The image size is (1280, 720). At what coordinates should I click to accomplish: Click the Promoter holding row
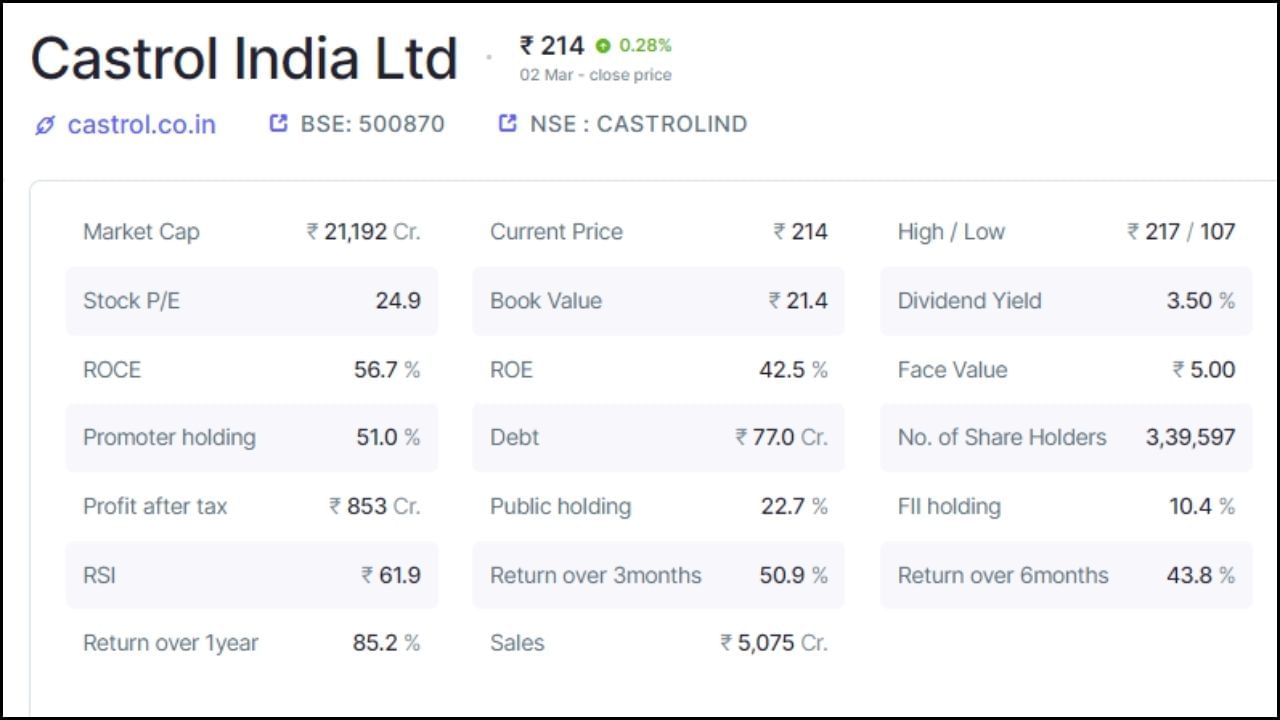coord(250,437)
